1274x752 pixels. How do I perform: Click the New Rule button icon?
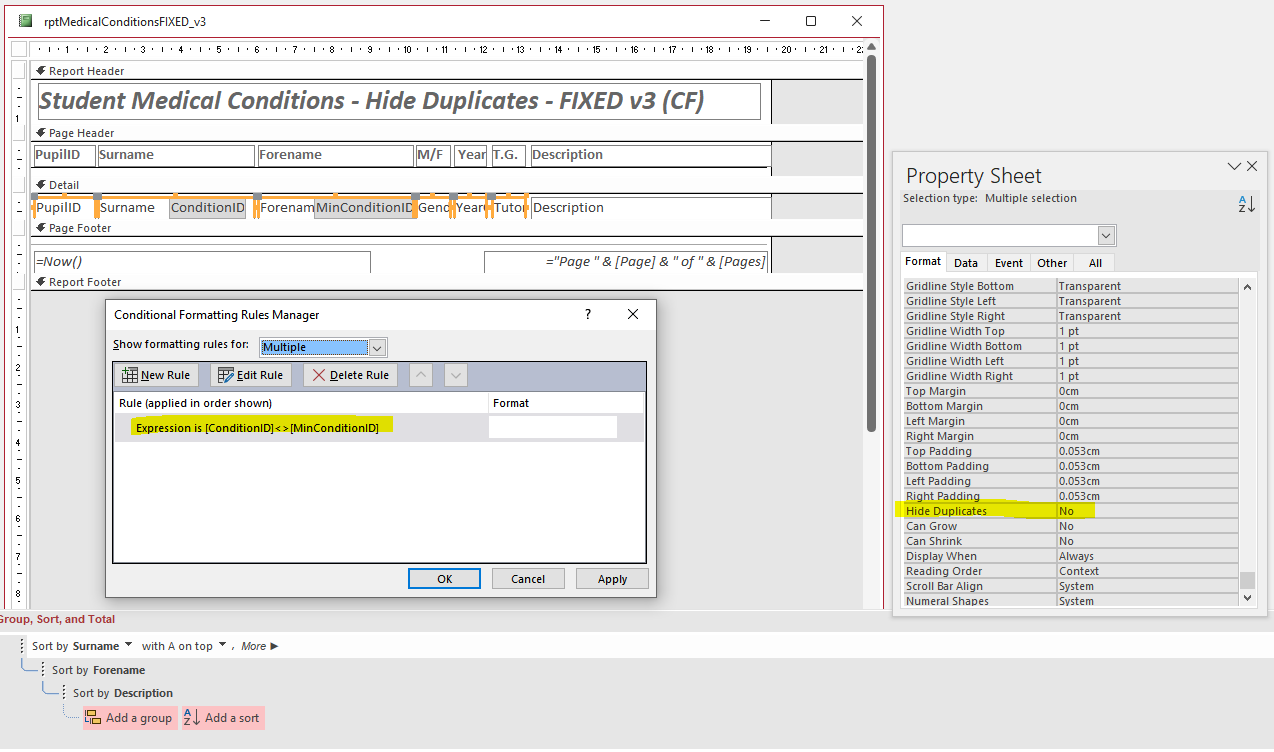129,376
